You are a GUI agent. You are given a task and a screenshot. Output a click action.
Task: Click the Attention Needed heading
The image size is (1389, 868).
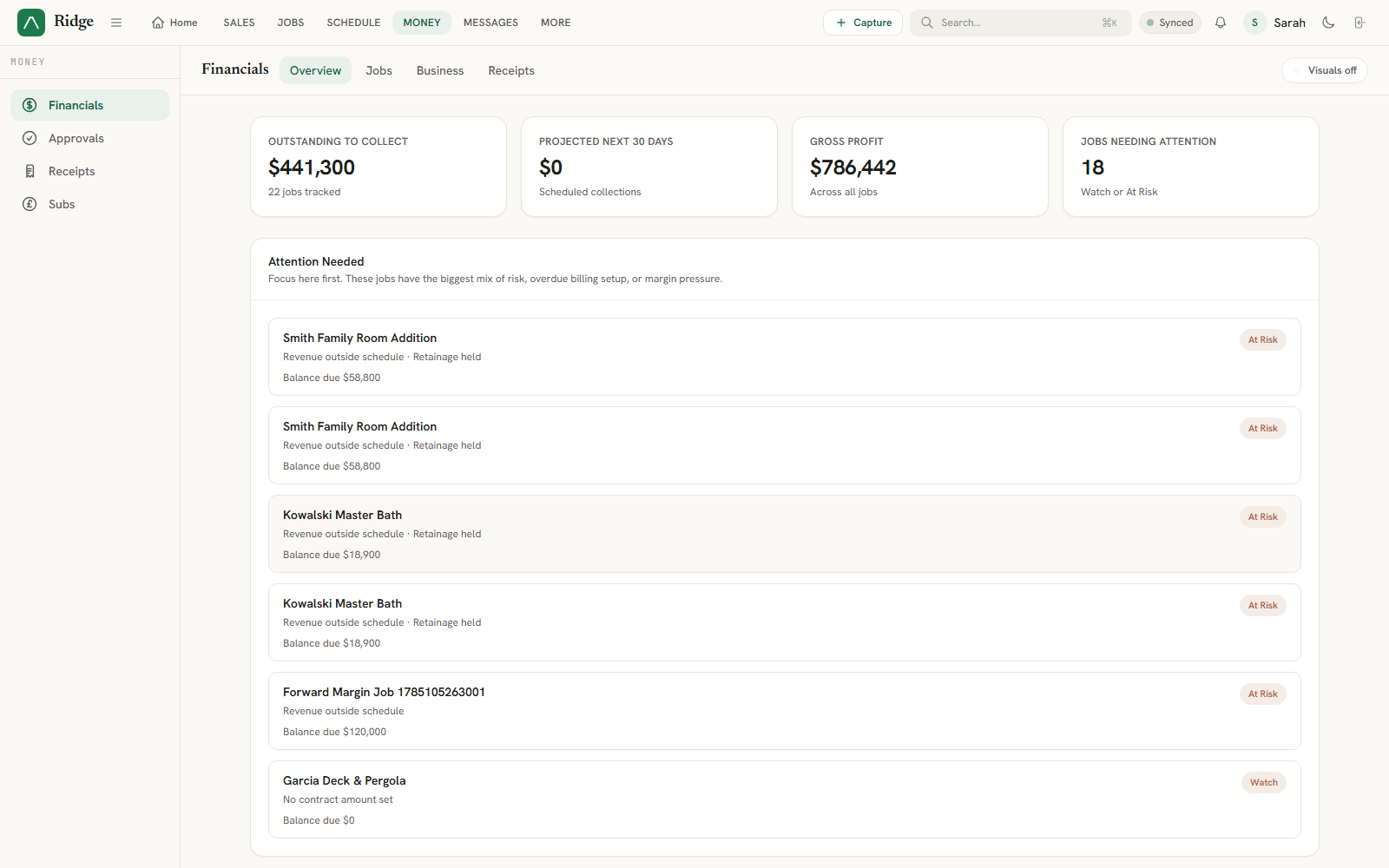(x=316, y=261)
